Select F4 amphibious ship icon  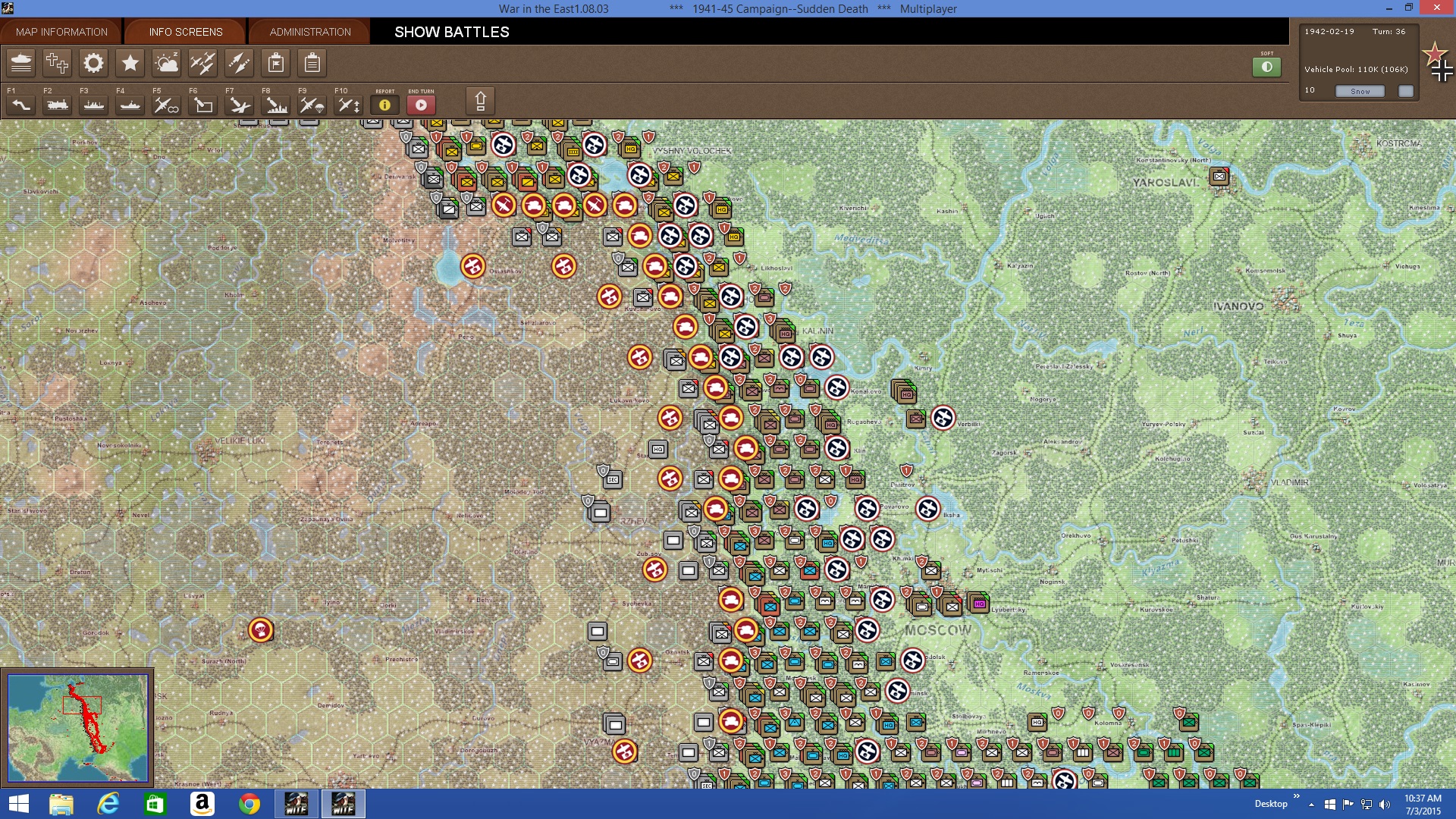click(x=130, y=105)
